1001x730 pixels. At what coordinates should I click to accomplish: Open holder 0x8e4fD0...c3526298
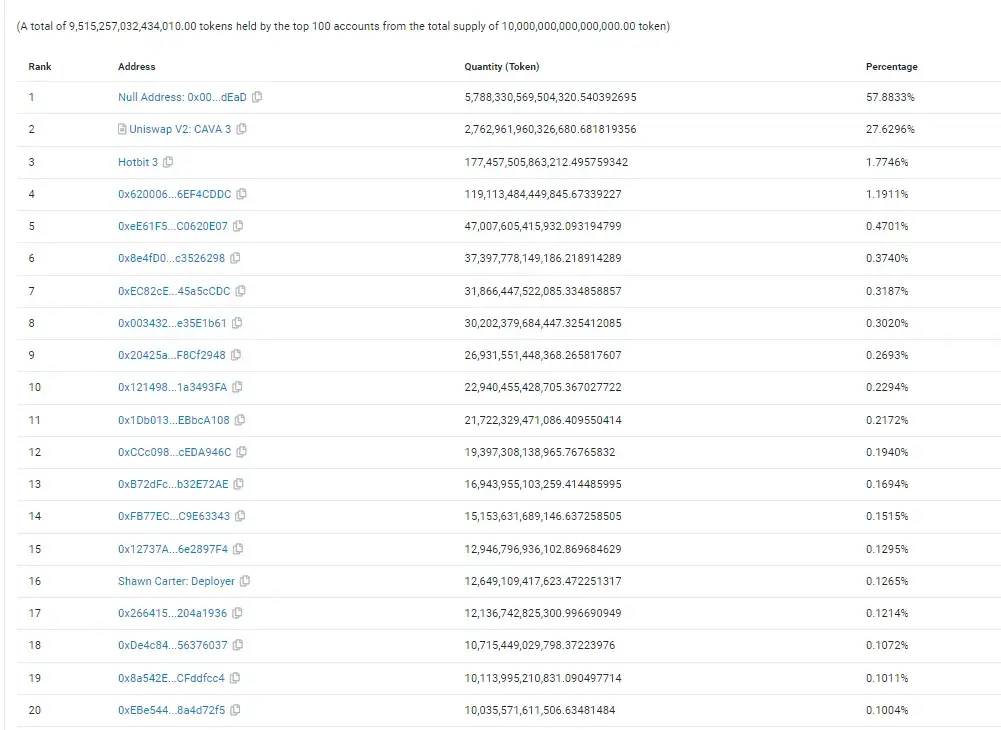pyautogui.click(x=171, y=258)
